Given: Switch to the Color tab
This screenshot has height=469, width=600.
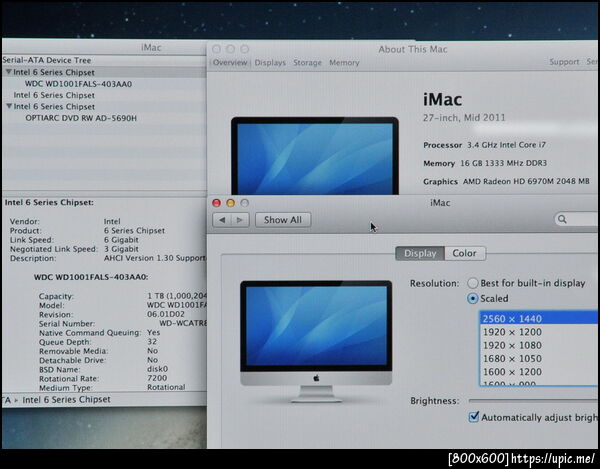Looking at the screenshot, I should click(x=465, y=253).
